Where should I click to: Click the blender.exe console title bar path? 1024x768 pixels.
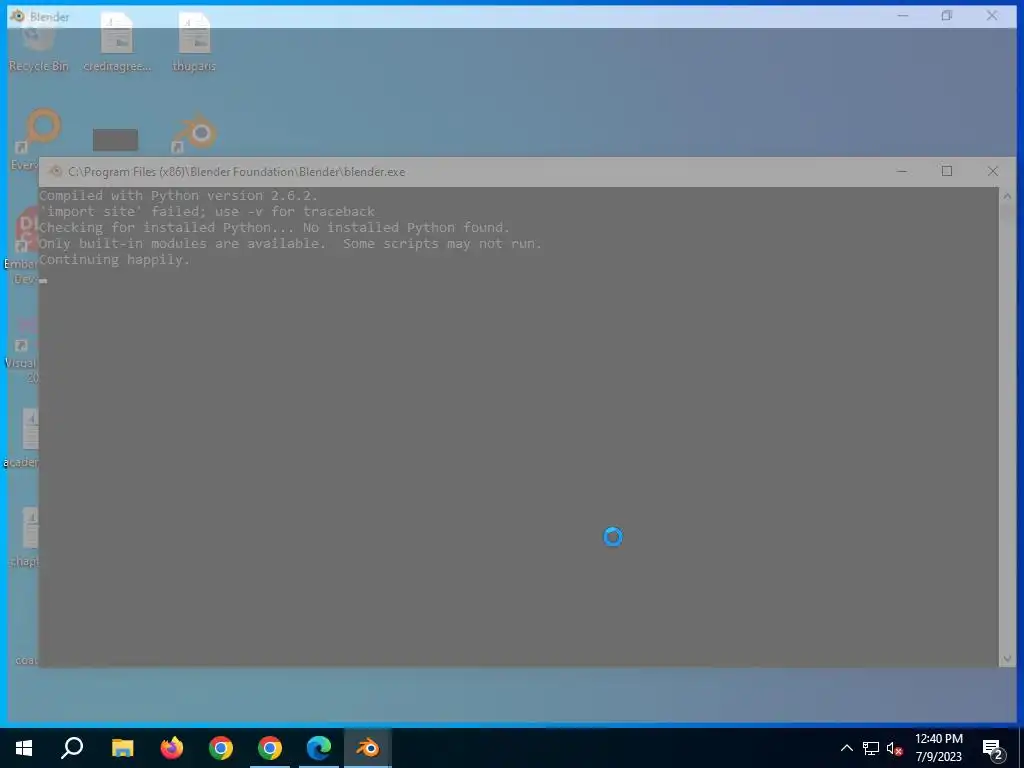[236, 172]
